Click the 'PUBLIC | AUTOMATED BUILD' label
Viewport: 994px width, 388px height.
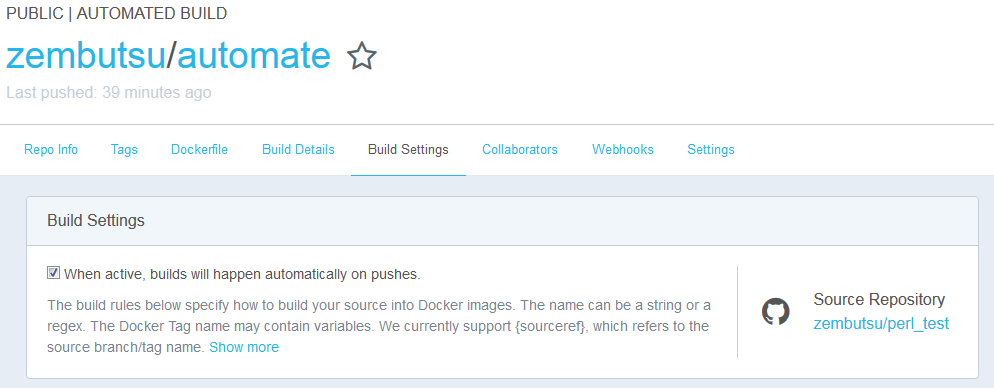[117, 13]
